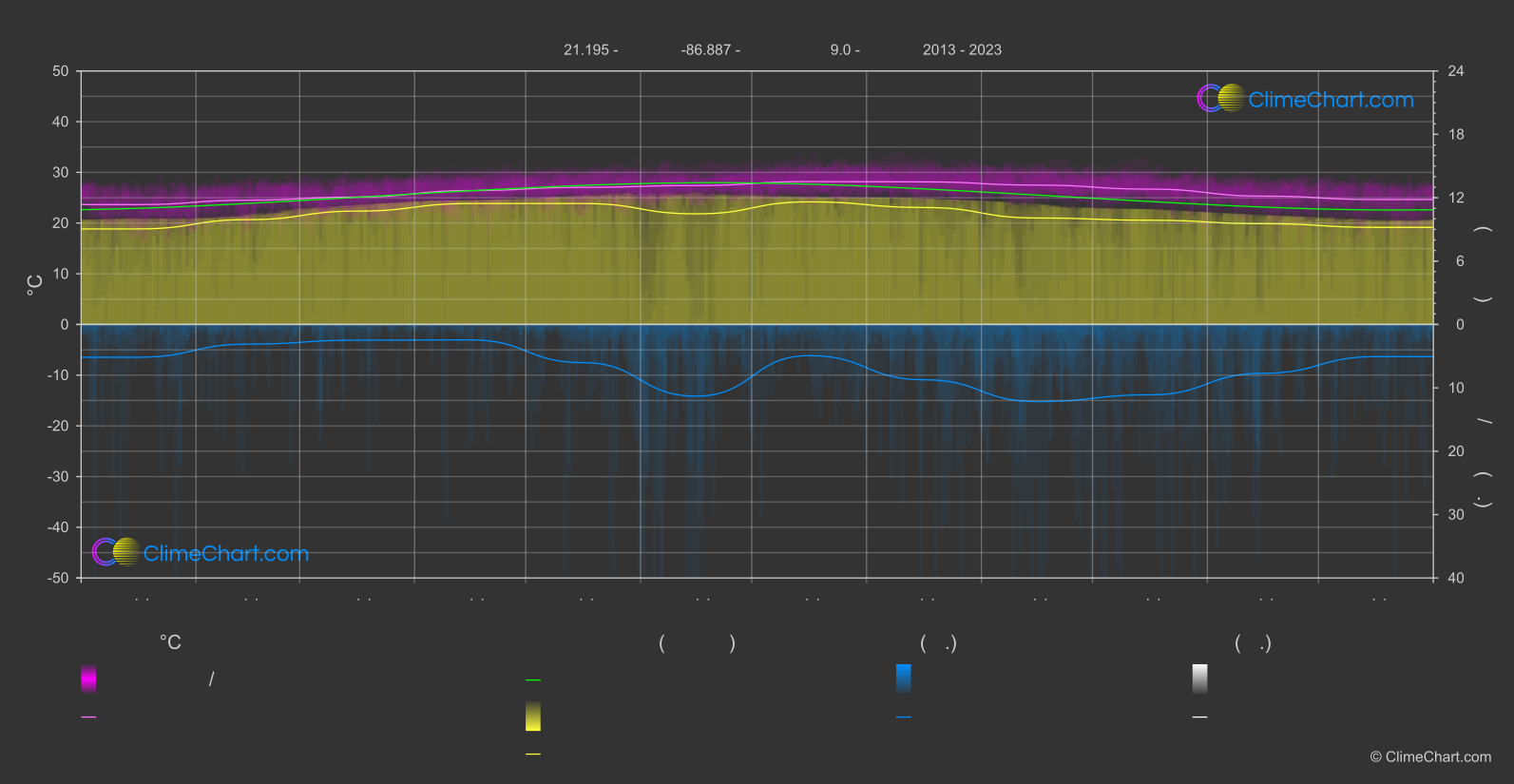The image size is (1514, 784).
Task: Click the ClimeChart.com logo in the chart's upper corner
Action: point(1305,99)
